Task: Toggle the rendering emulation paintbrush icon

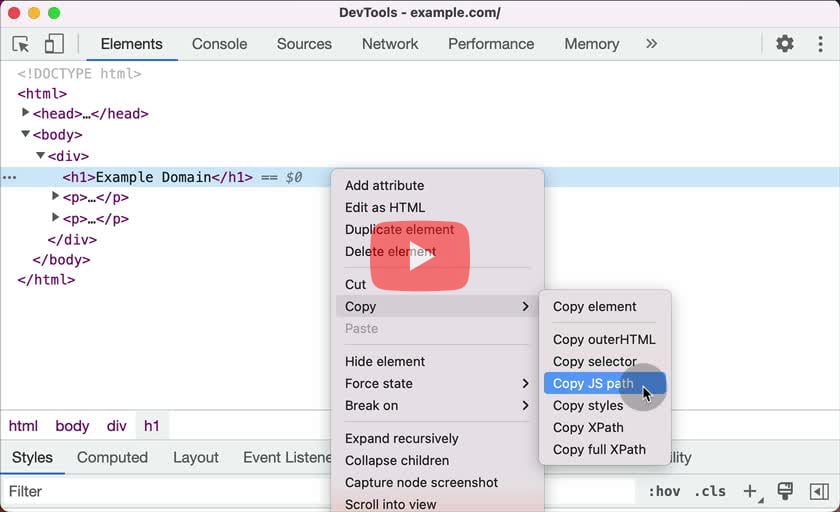Action: [785, 491]
